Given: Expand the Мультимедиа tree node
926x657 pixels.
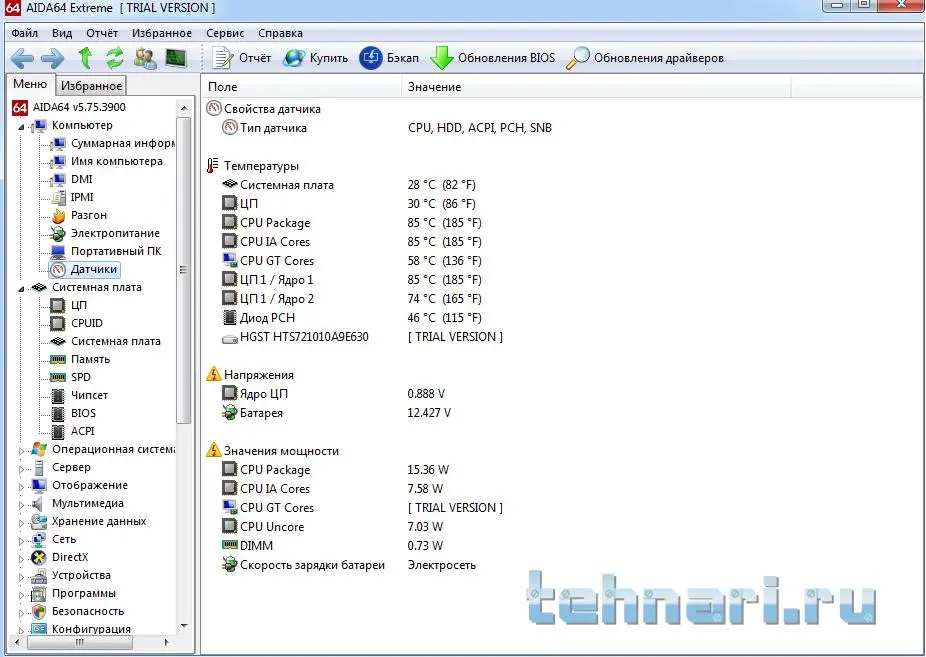Looking at the screenshot, I should tap(21, 505).
